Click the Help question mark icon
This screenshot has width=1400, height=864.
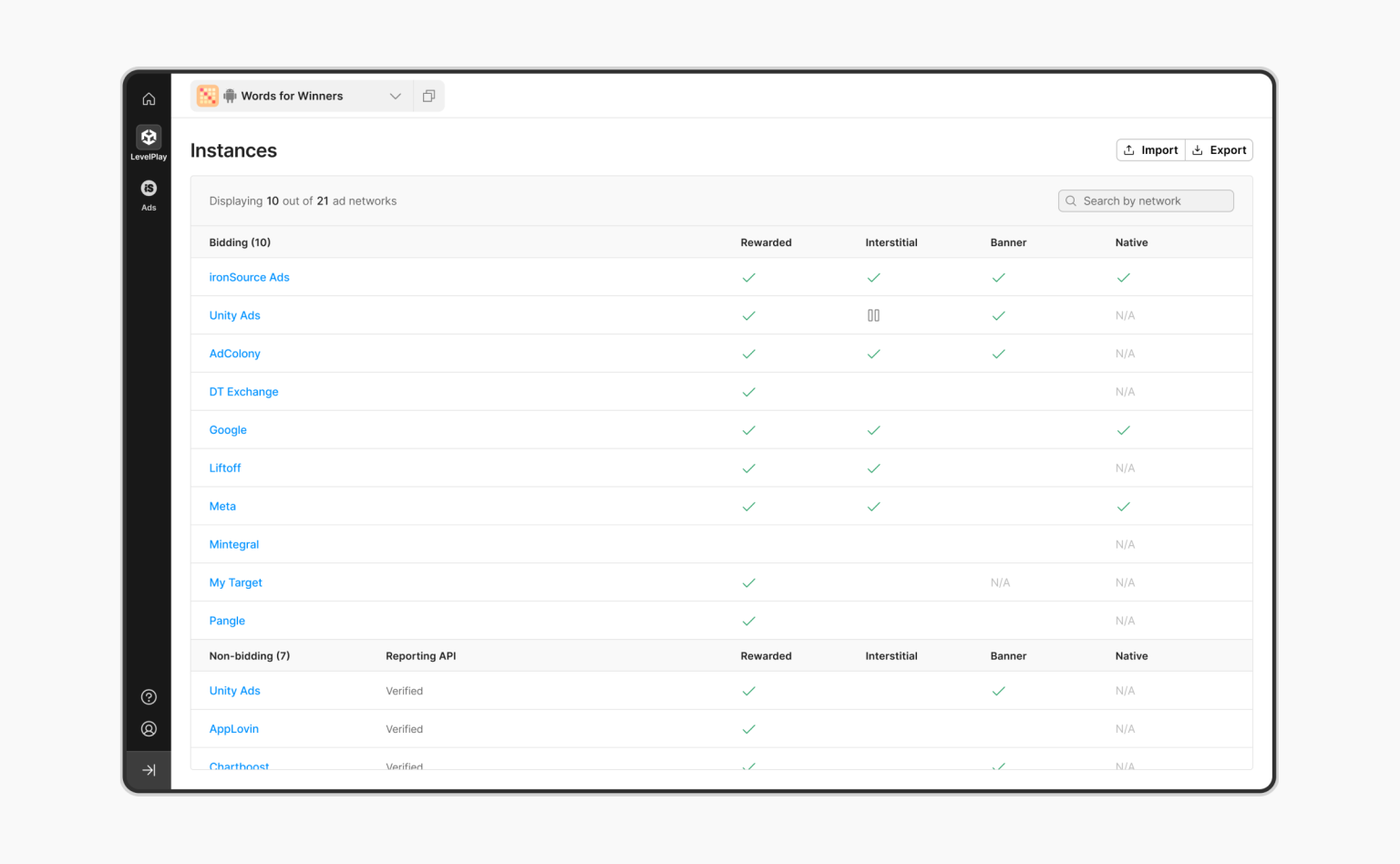[149, 696]
